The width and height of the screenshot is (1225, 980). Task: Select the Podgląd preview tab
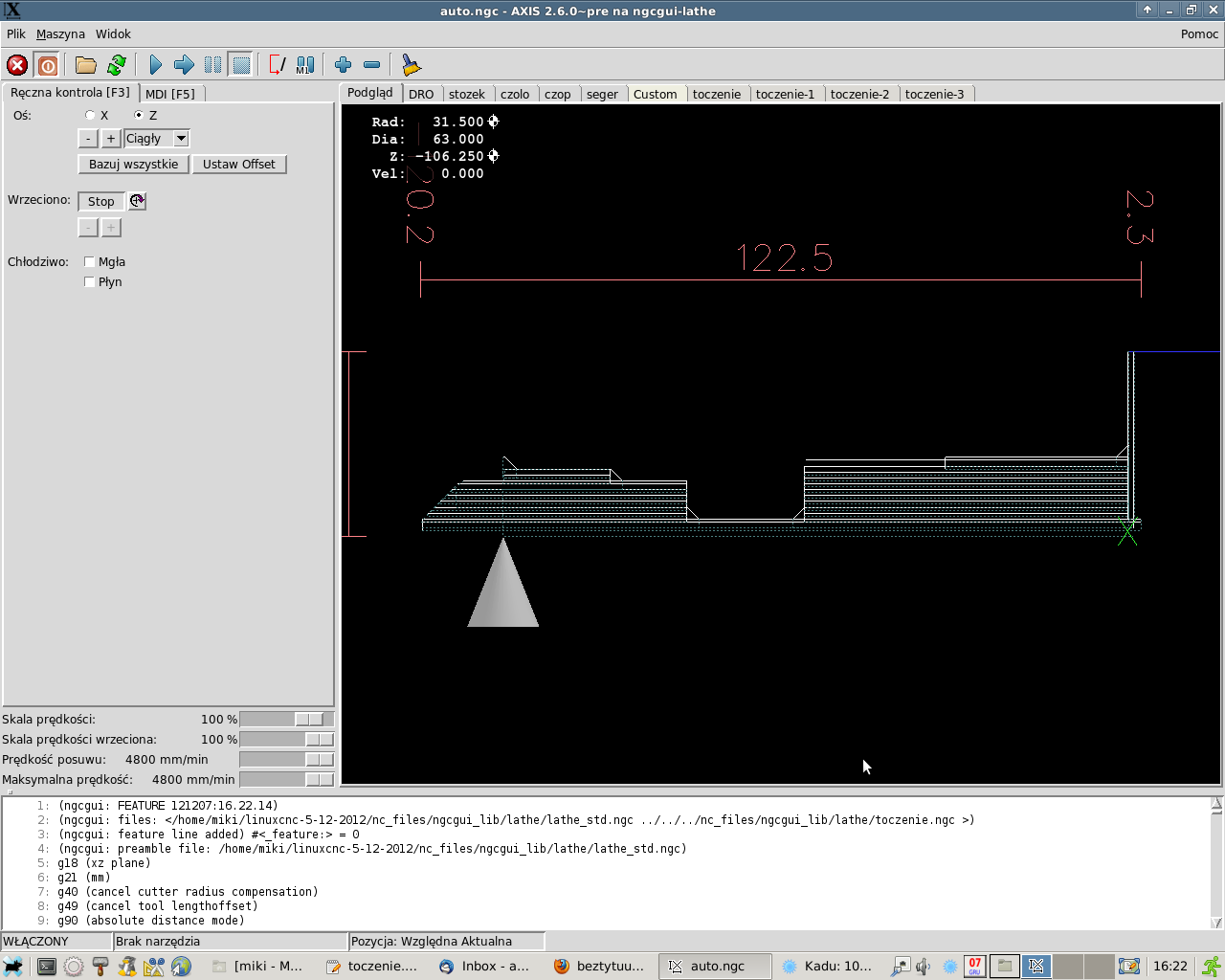(x=370, y=93)
